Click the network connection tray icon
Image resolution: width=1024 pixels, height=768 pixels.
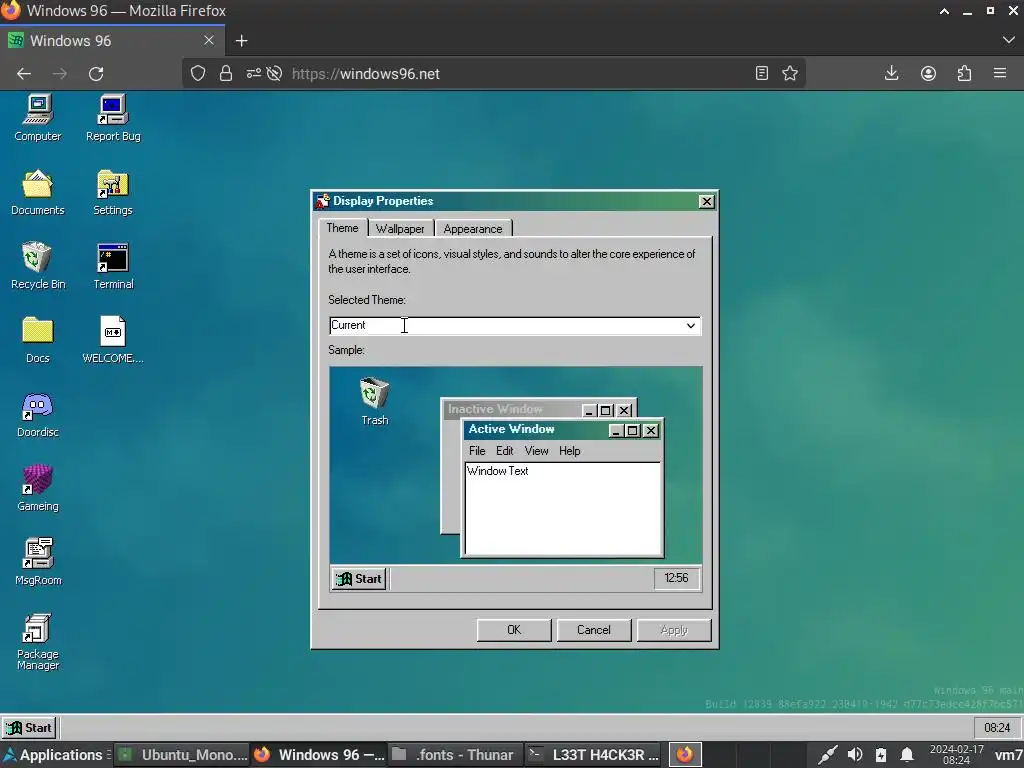point(827,755)
